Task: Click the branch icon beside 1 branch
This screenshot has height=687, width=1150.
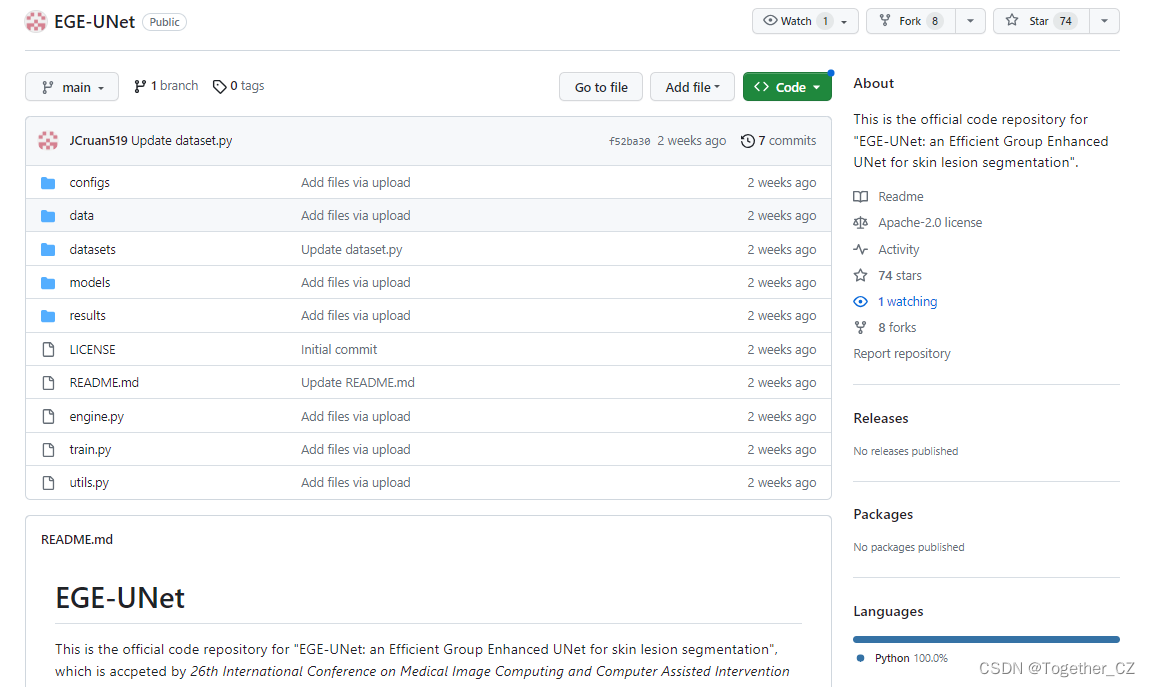Action: click(140, 87)
